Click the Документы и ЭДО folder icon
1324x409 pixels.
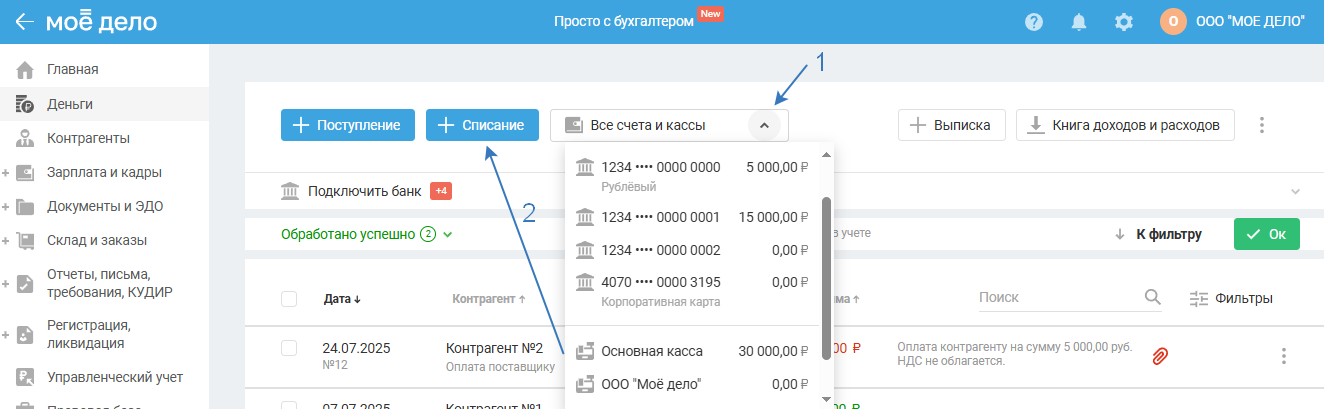26,207
